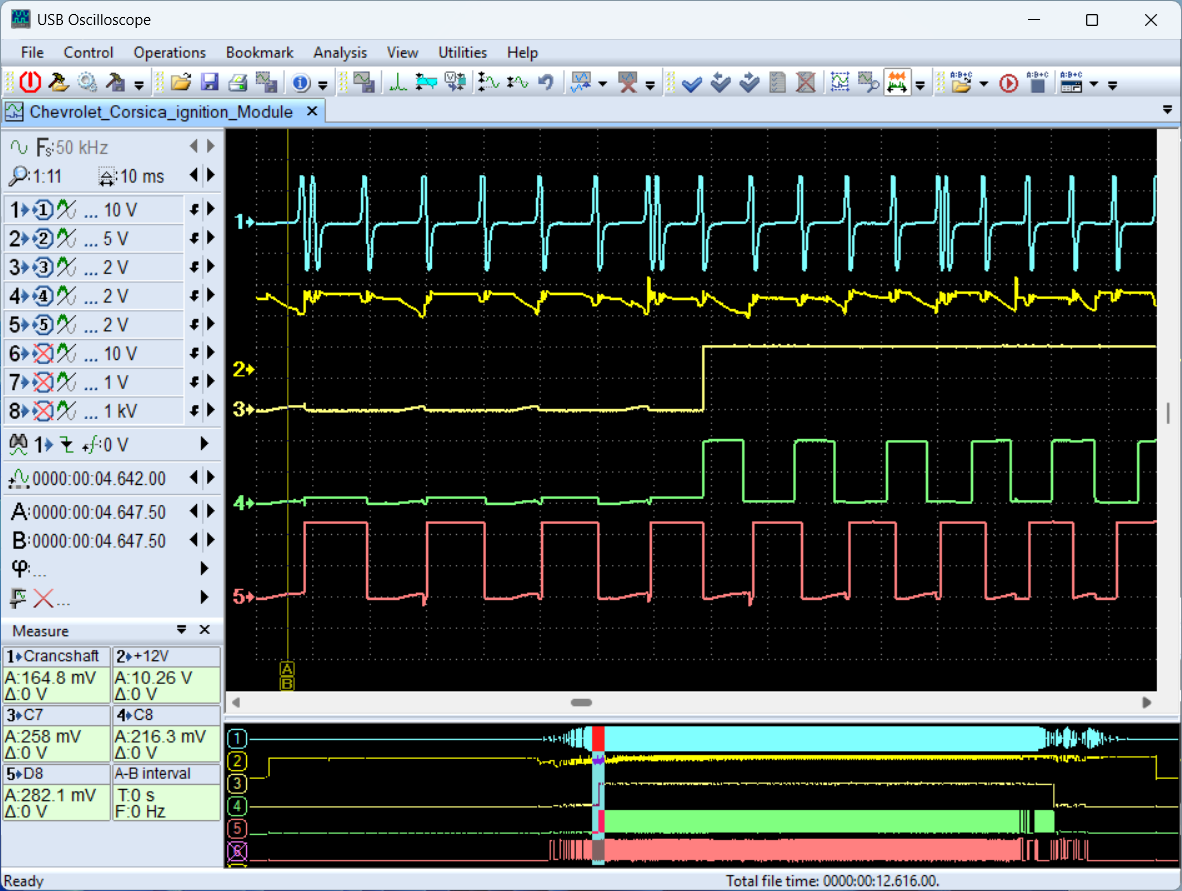The height and width of the screenshot is (891, 1182).
Task: Open dropdown arrow next to information icon
Action: pyautogui.click(x=323, y=85)
